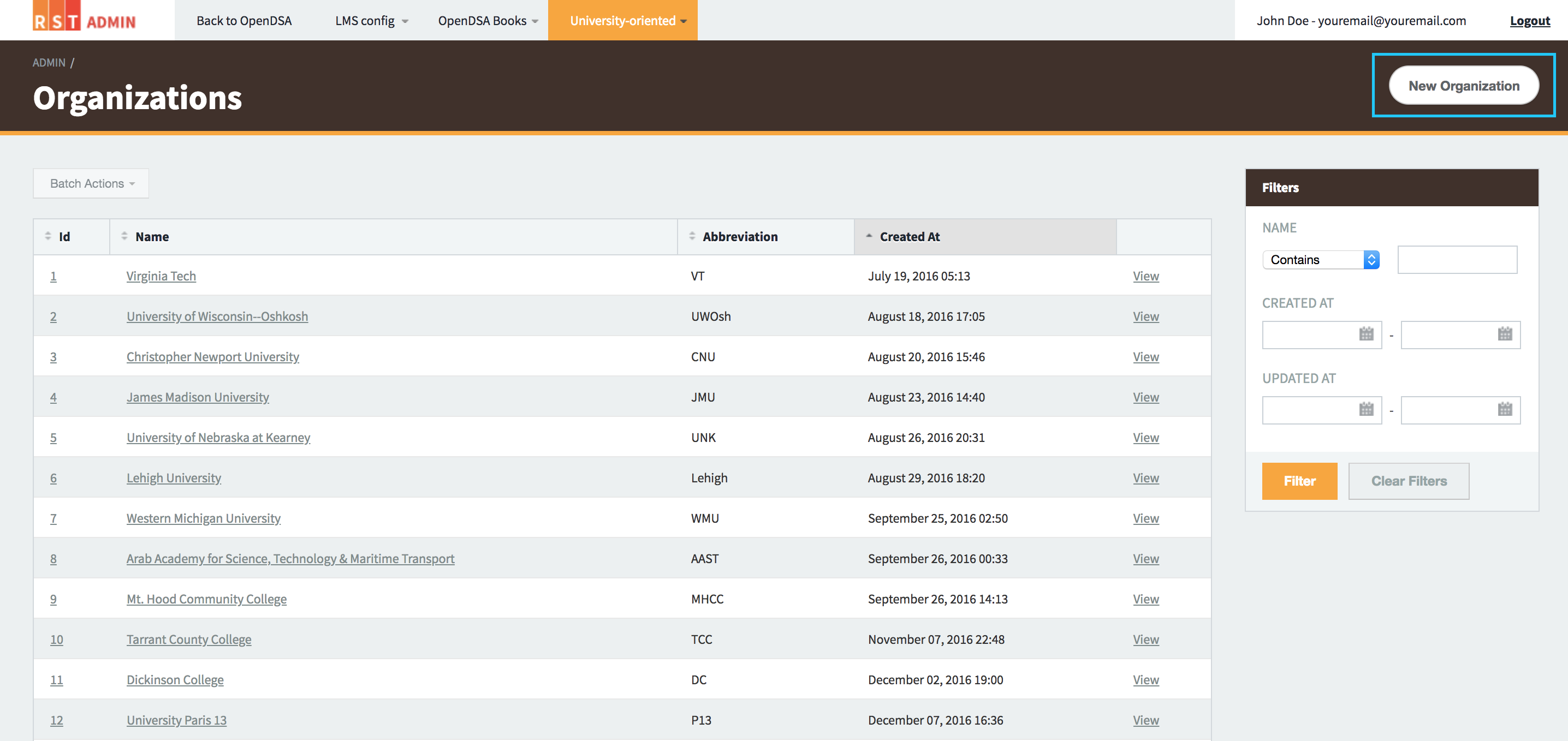The width and height of the screenshot is (1568, 741).
Task: Click calendar icon in Updated At end field
Action: (1505, 409)
